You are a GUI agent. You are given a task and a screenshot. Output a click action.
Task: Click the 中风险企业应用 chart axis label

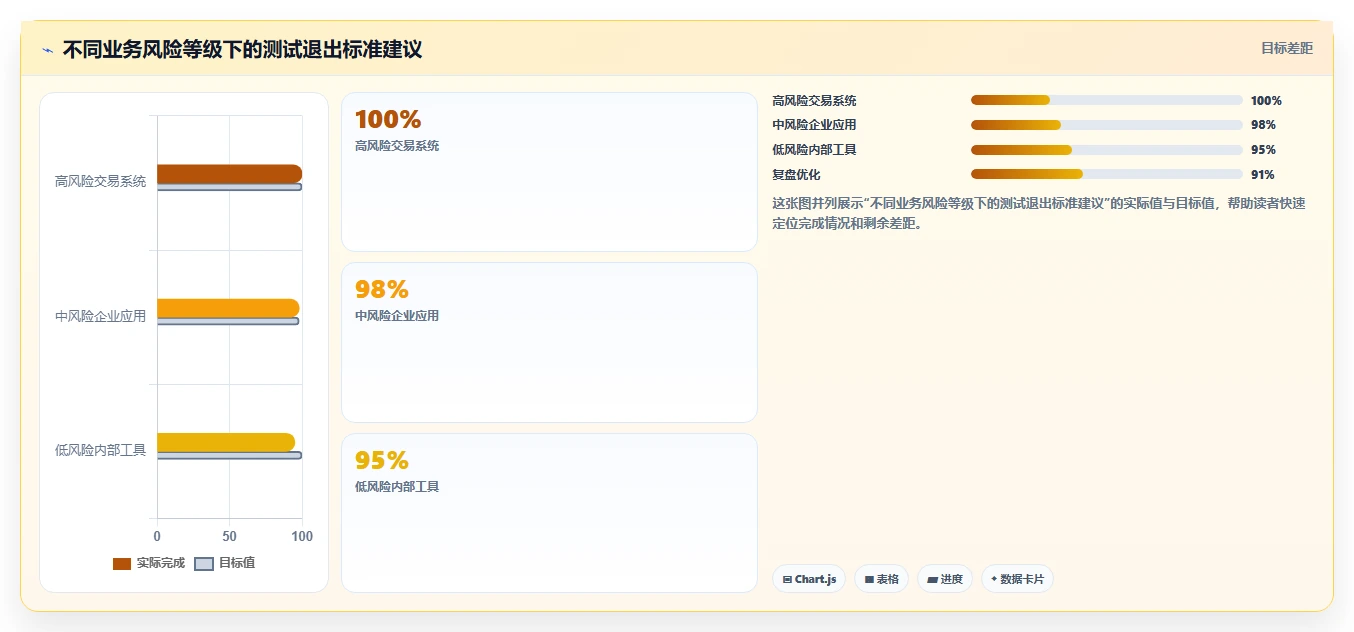[100, 316]
